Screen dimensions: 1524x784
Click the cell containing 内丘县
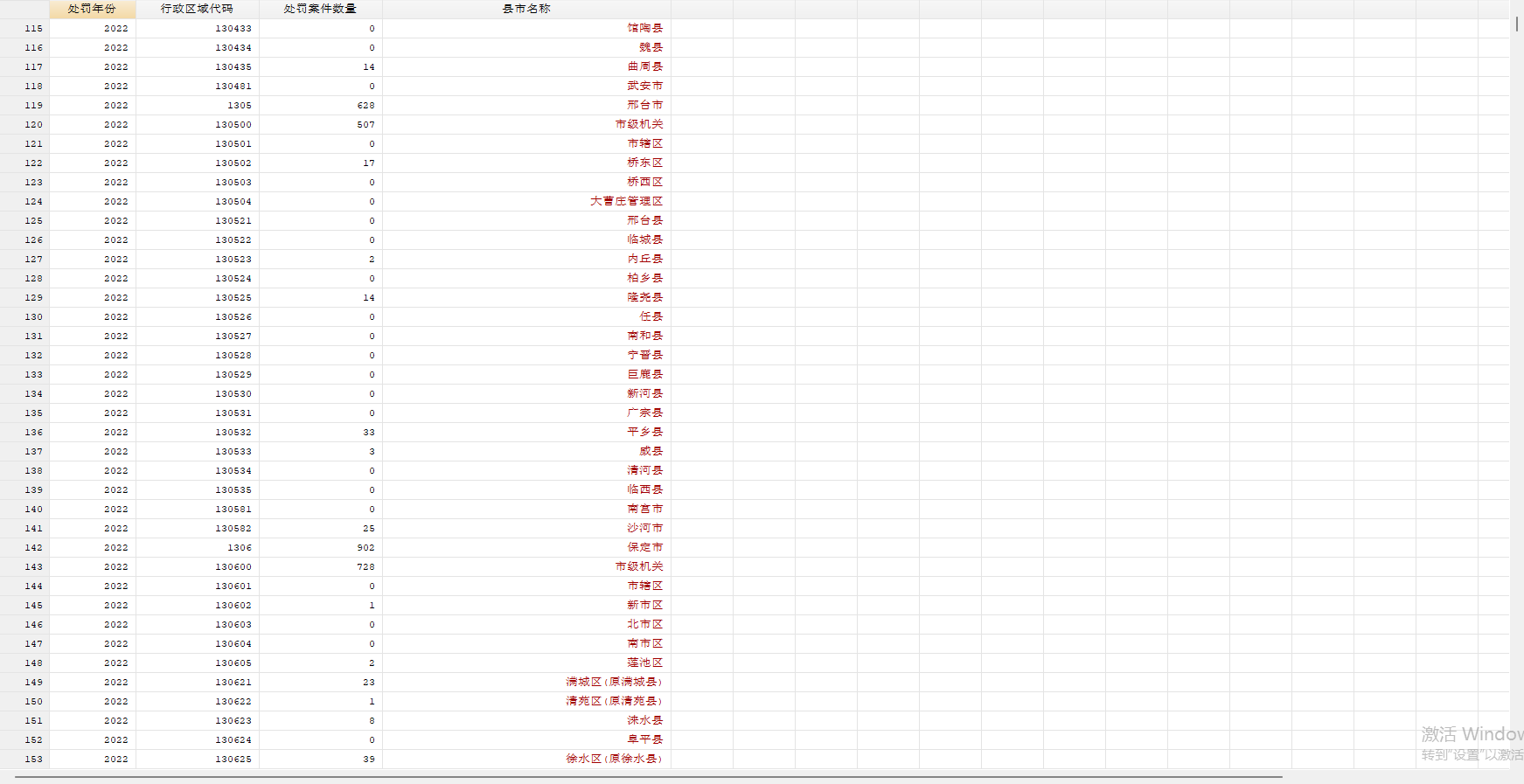526,260
